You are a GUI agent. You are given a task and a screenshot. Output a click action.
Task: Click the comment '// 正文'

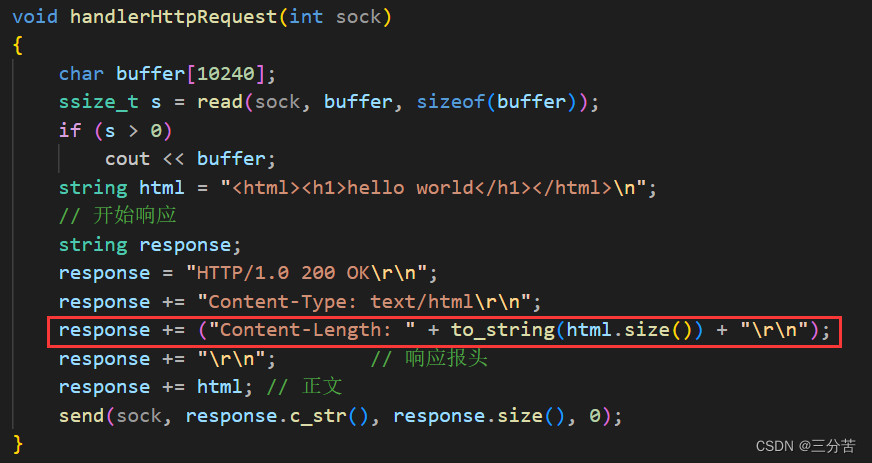305,387
